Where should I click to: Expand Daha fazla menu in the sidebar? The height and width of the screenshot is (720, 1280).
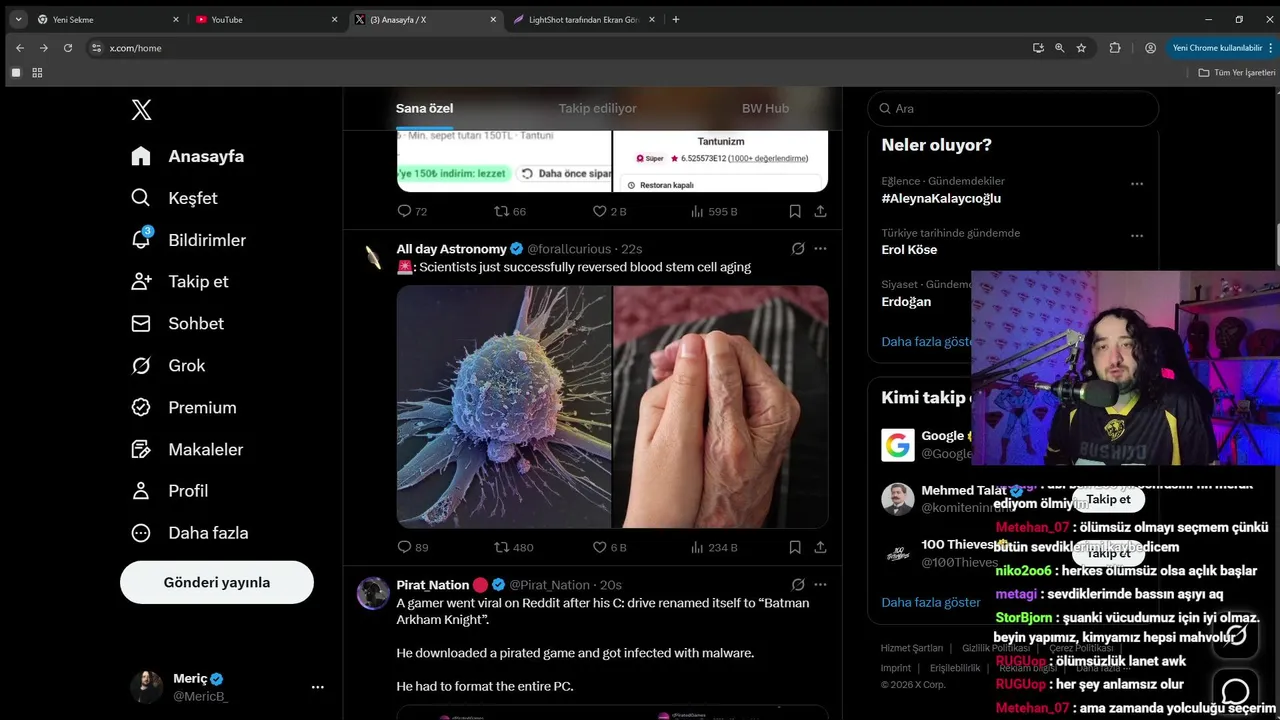[190, 532]
